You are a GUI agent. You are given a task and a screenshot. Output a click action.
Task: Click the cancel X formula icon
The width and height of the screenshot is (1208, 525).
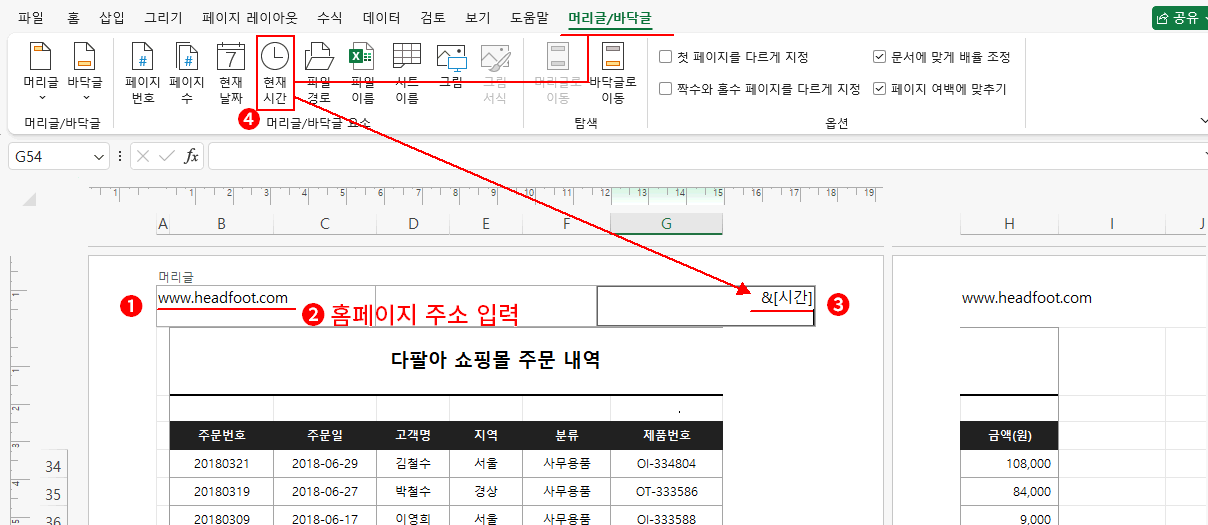(144, 157)
